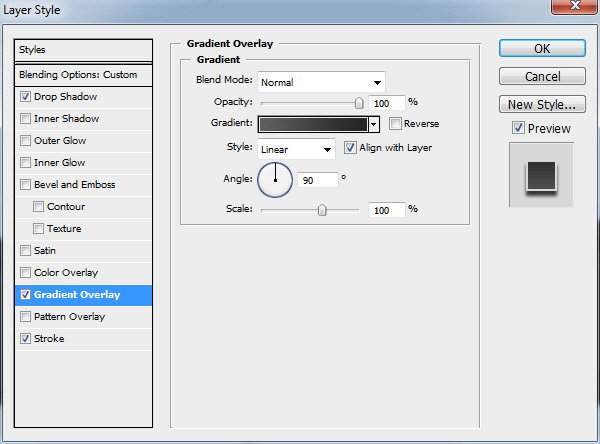Enable the Satin checkbox
The image size is (600, 444).
pos(25,251)
